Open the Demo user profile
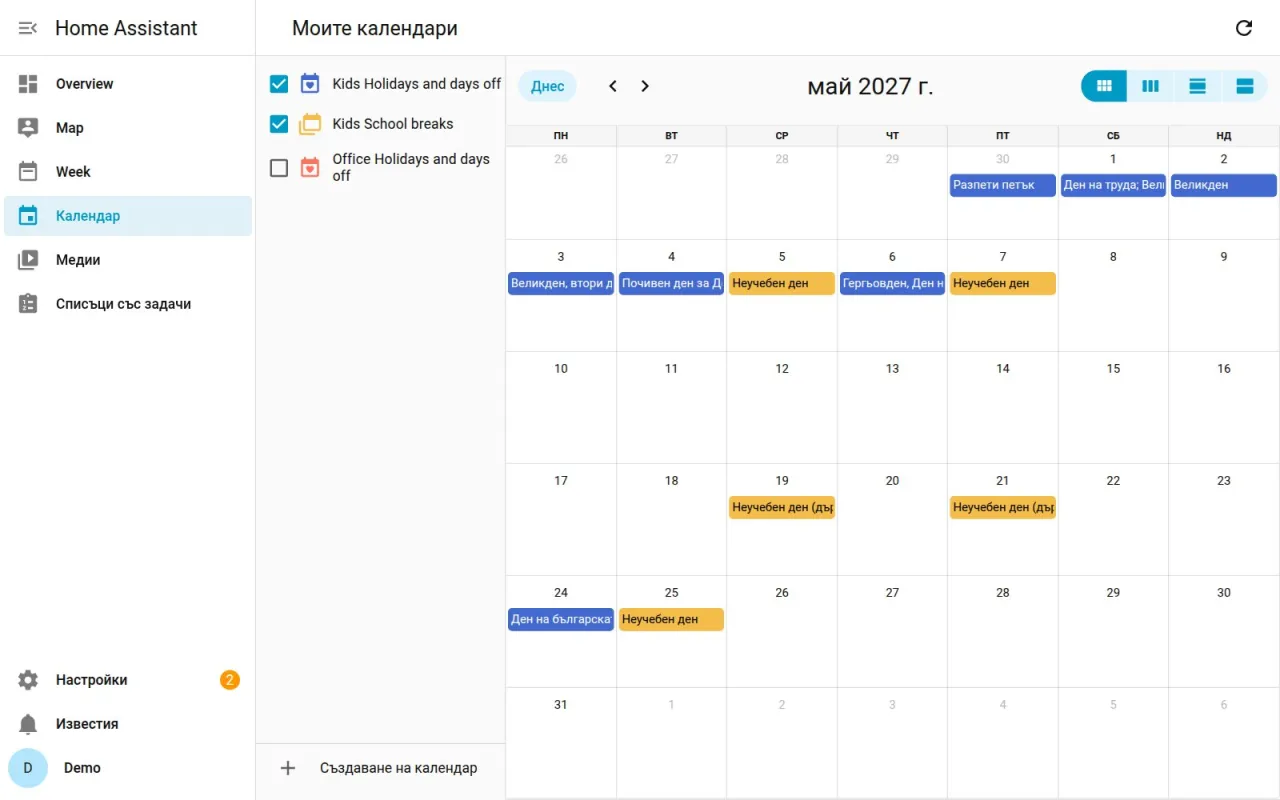This screenshot has height=800, width=1280. pos(128,768)
